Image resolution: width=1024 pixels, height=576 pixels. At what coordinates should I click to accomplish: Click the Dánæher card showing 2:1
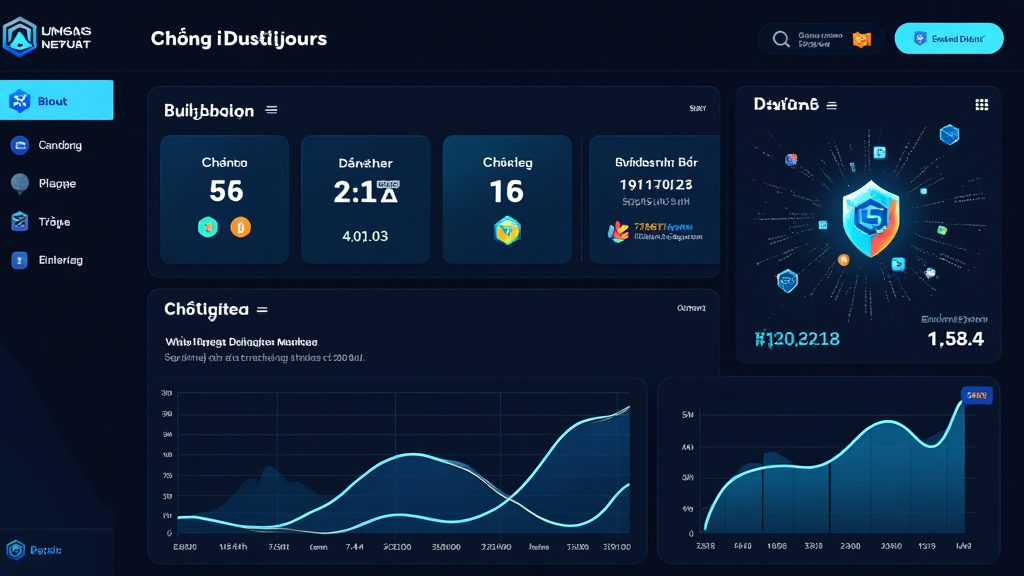tap(365, 199)
